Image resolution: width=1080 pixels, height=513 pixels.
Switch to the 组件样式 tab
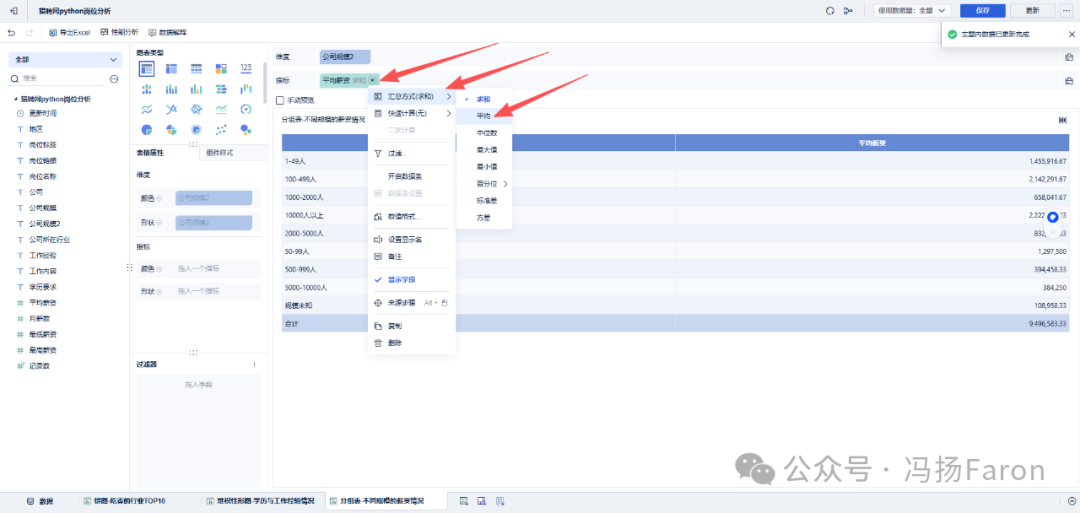coord(220,153)
